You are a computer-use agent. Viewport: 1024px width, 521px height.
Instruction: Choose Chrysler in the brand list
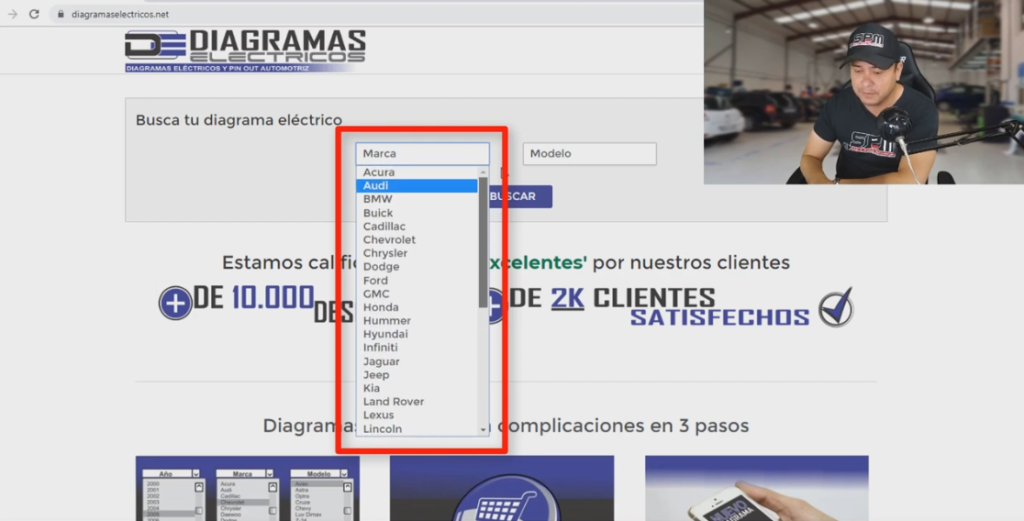tap(417, 253)
